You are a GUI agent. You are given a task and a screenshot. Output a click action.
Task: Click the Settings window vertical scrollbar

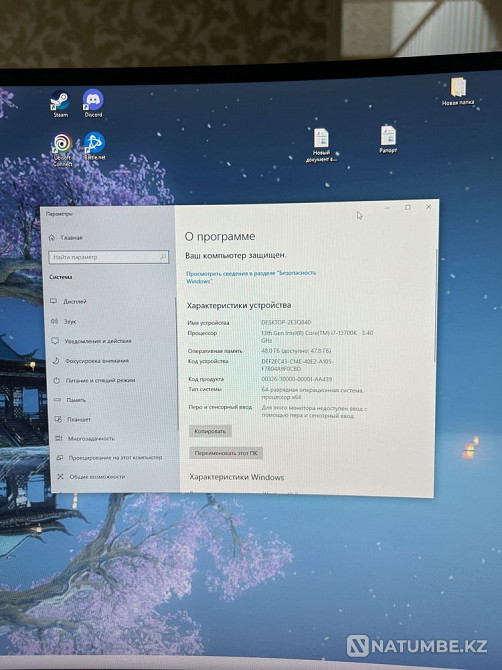[x=435, y=306]
